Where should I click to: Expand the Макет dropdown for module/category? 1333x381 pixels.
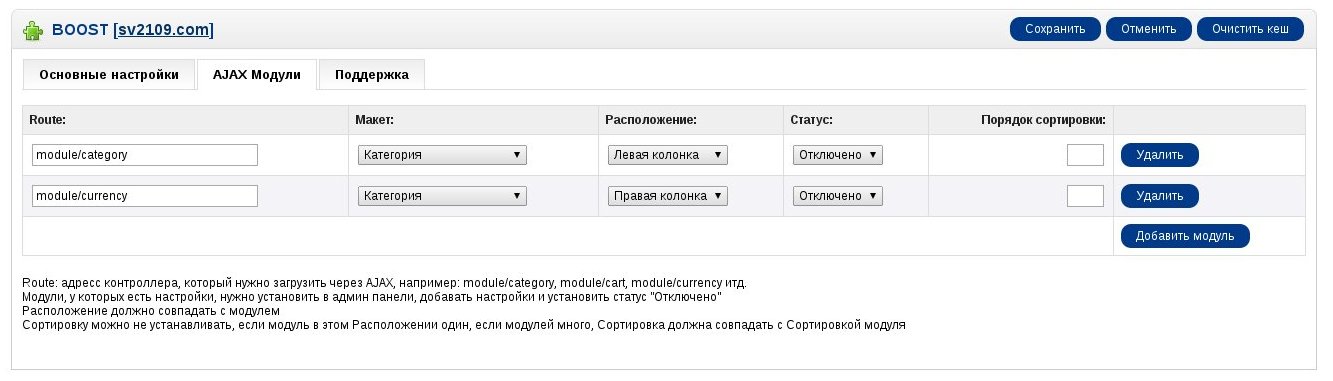(x=442, y=155)
